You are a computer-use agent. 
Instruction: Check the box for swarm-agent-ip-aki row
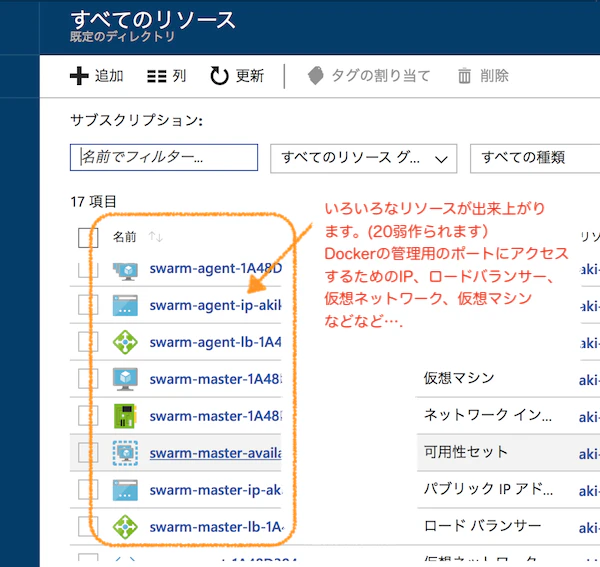tap(88, 305)
